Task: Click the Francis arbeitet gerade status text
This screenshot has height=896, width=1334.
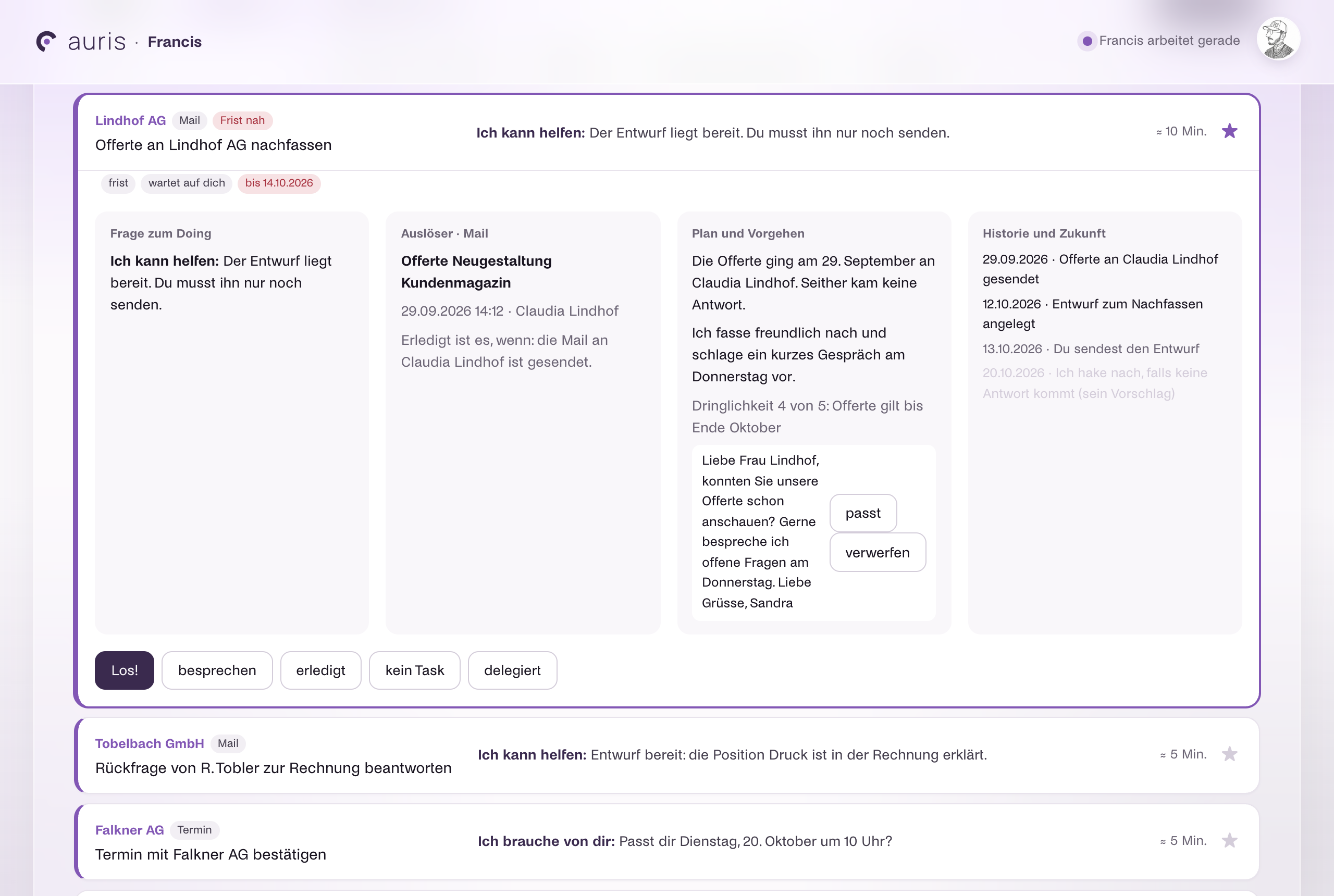Action: click(1169, 41)
